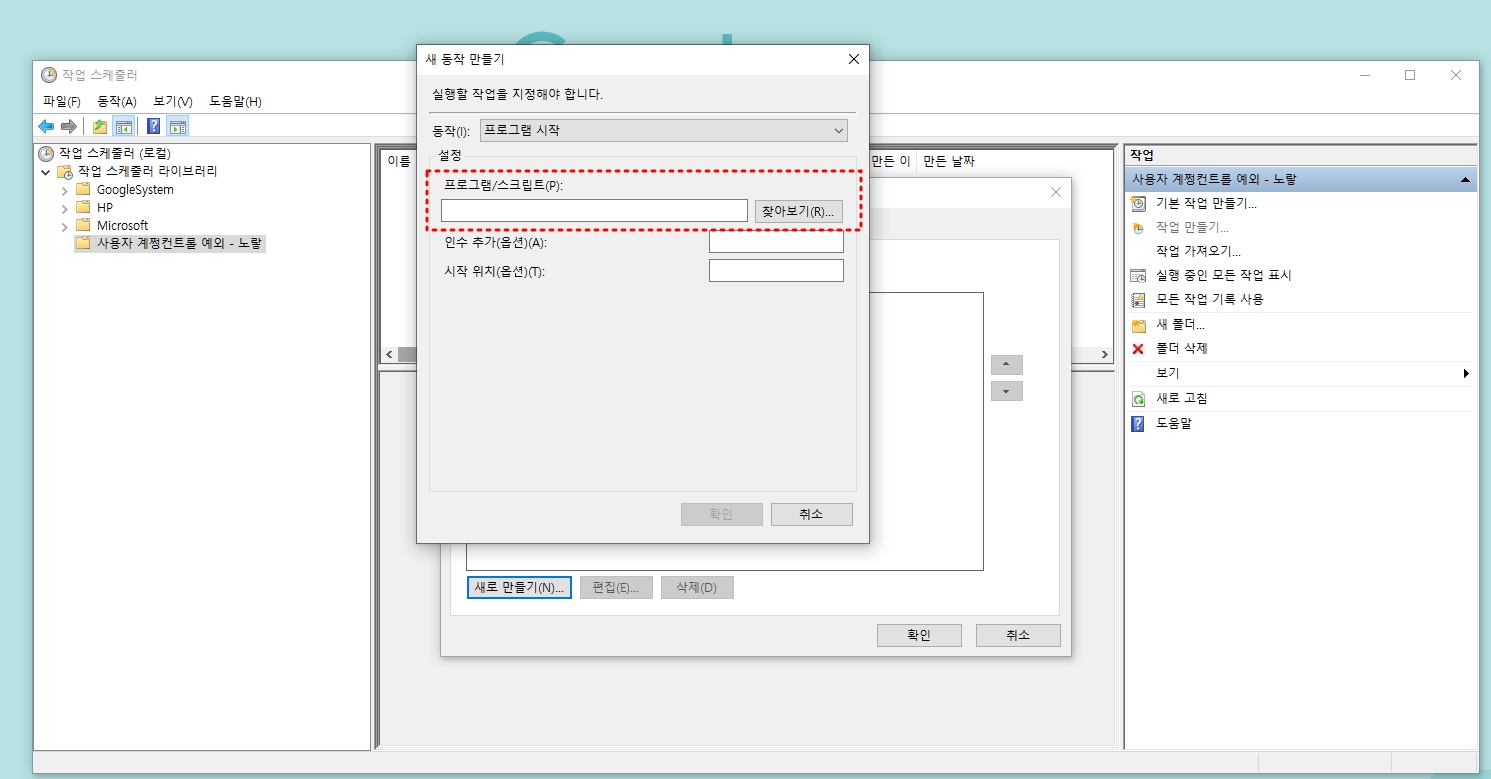The width and height of the screenshot is (1491, 779).
Task: Click grayed 확인 in 새 동작 만들기 dialog
Action: pyautogui.click(x=721, y=514)
